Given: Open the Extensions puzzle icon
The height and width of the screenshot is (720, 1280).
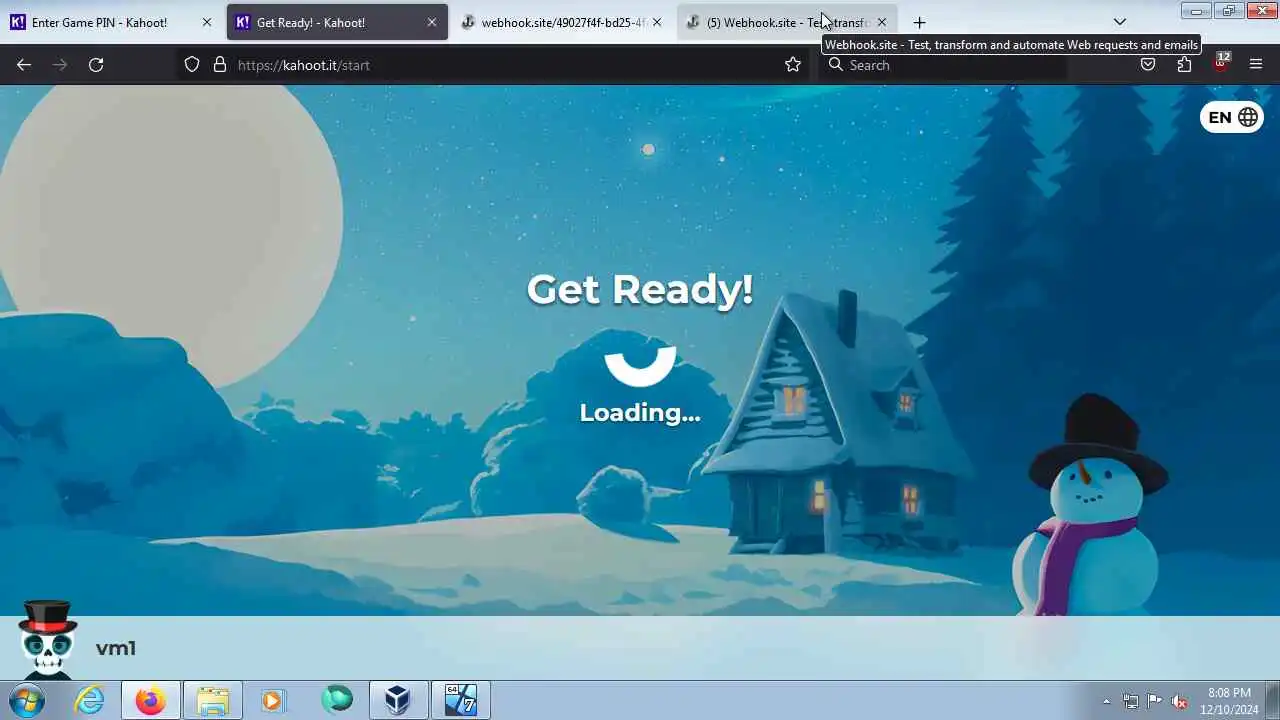Looking at the screenshot, I should (1184, 65).
